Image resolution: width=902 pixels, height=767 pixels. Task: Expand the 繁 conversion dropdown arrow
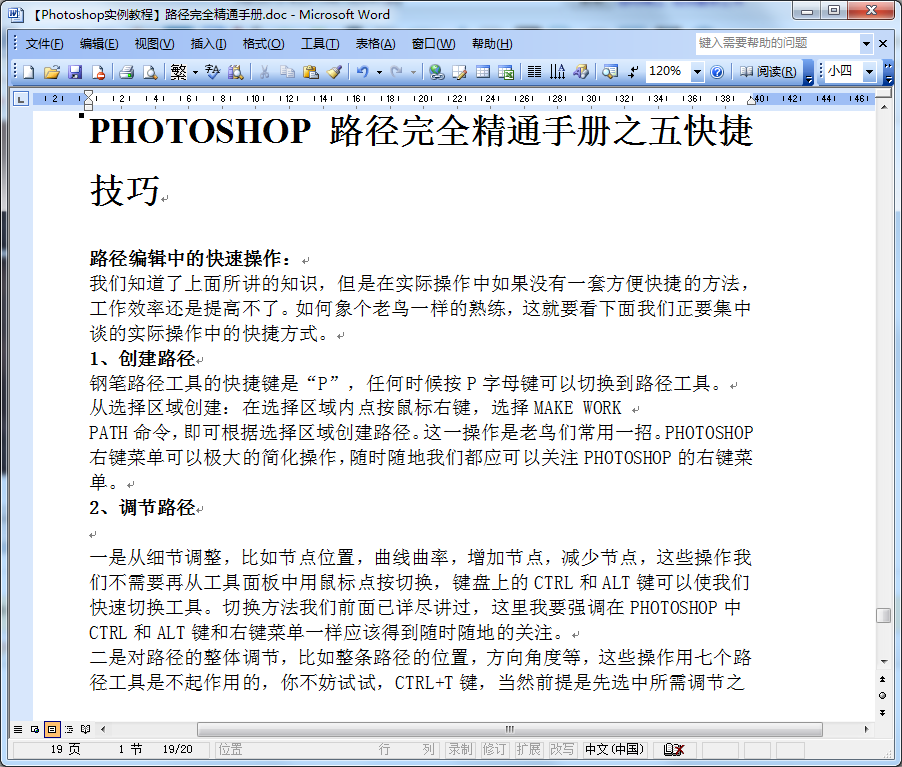click(196, 72)
